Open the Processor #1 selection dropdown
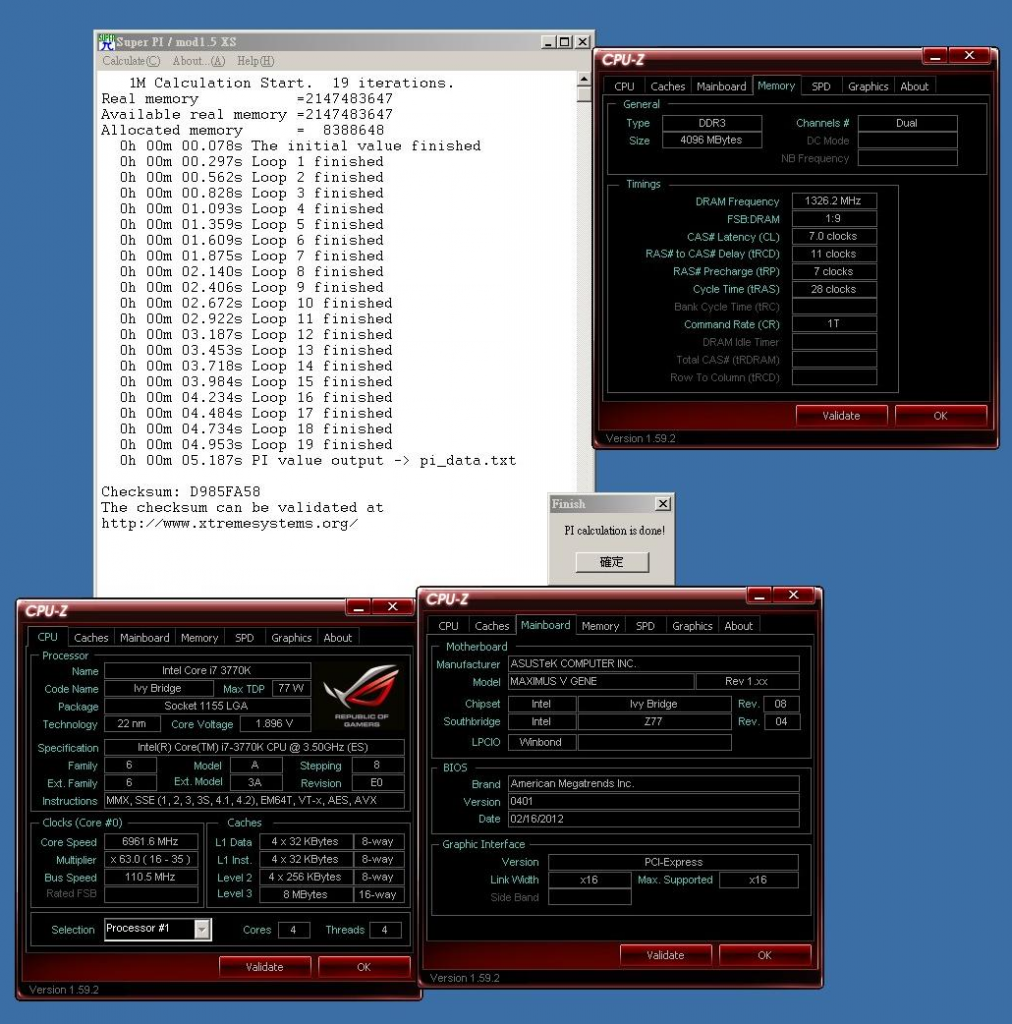 click(x=202, y=929)
